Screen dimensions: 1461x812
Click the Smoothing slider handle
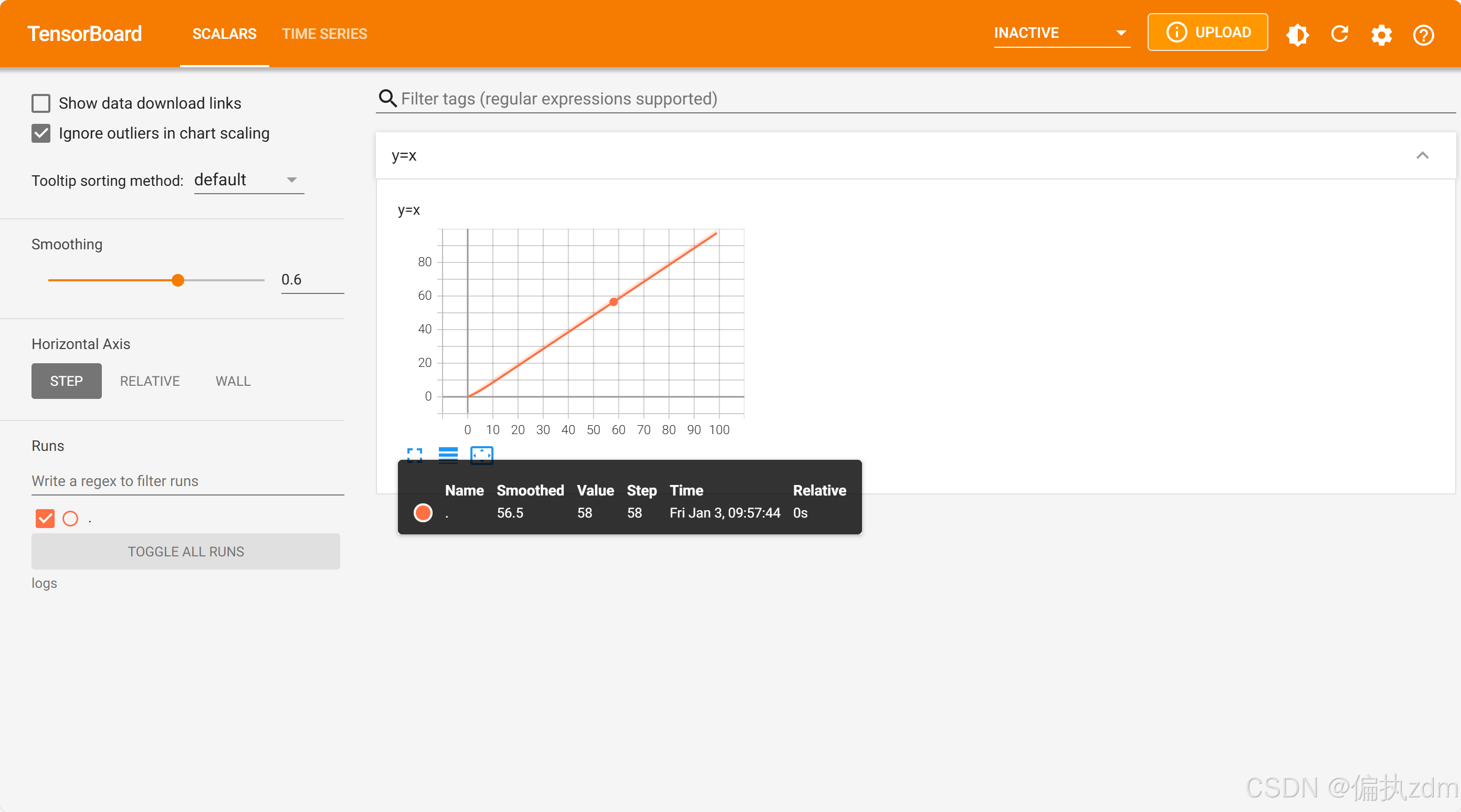click(x=178, y=280)
